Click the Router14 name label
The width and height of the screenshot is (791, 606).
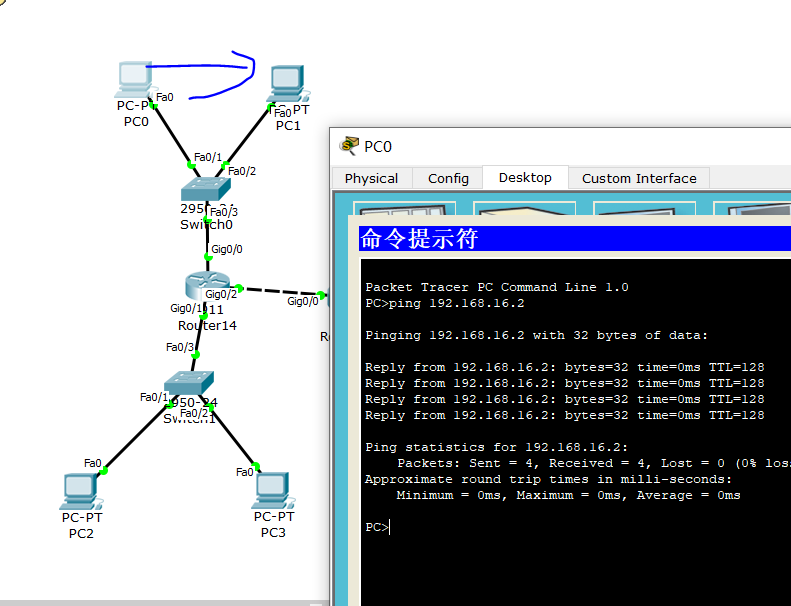tap(207, 325)
